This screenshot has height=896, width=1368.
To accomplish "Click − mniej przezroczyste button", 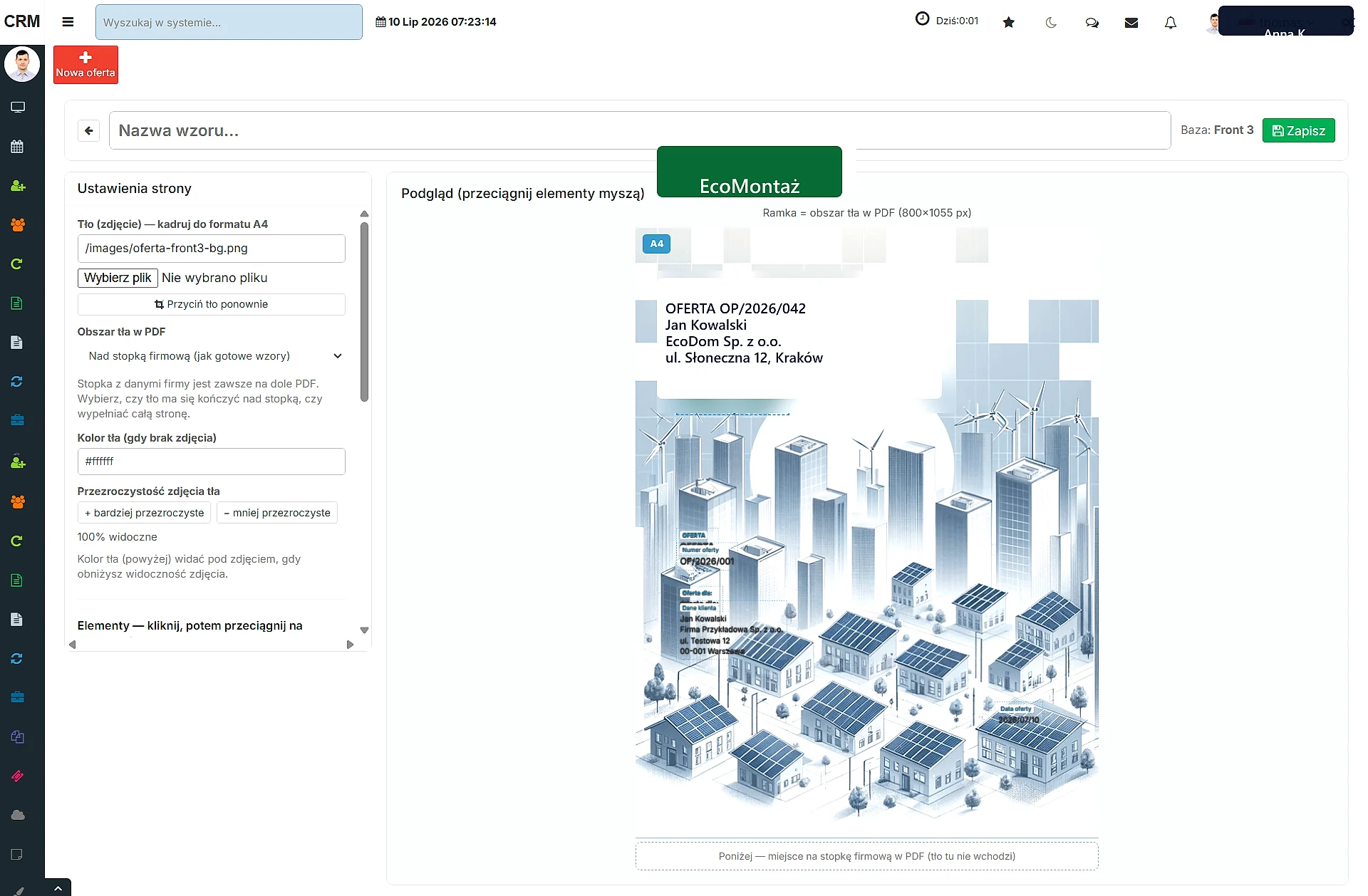I will (x=277, y=513).
